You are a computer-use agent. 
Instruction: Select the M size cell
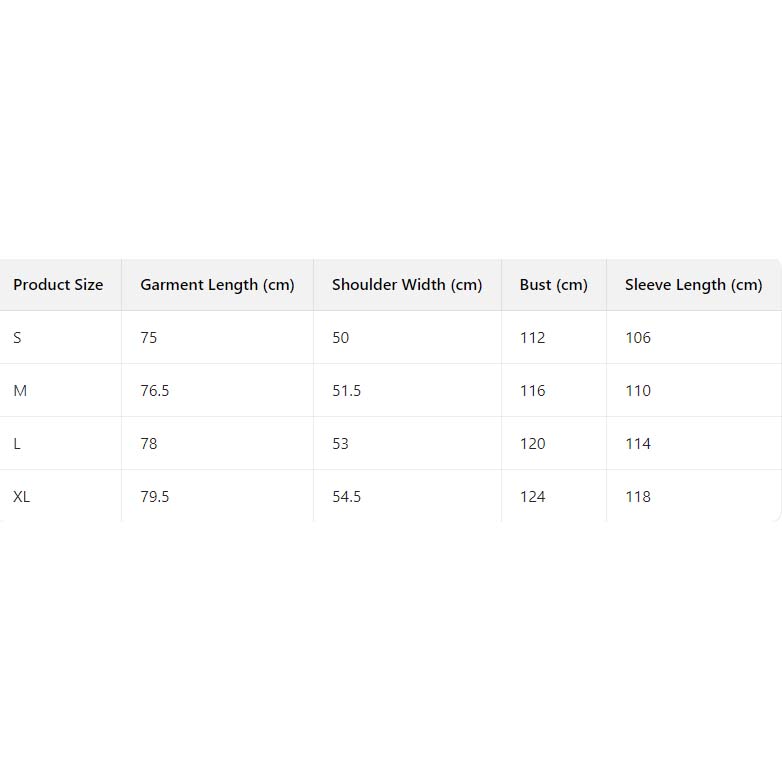(20, 391)
